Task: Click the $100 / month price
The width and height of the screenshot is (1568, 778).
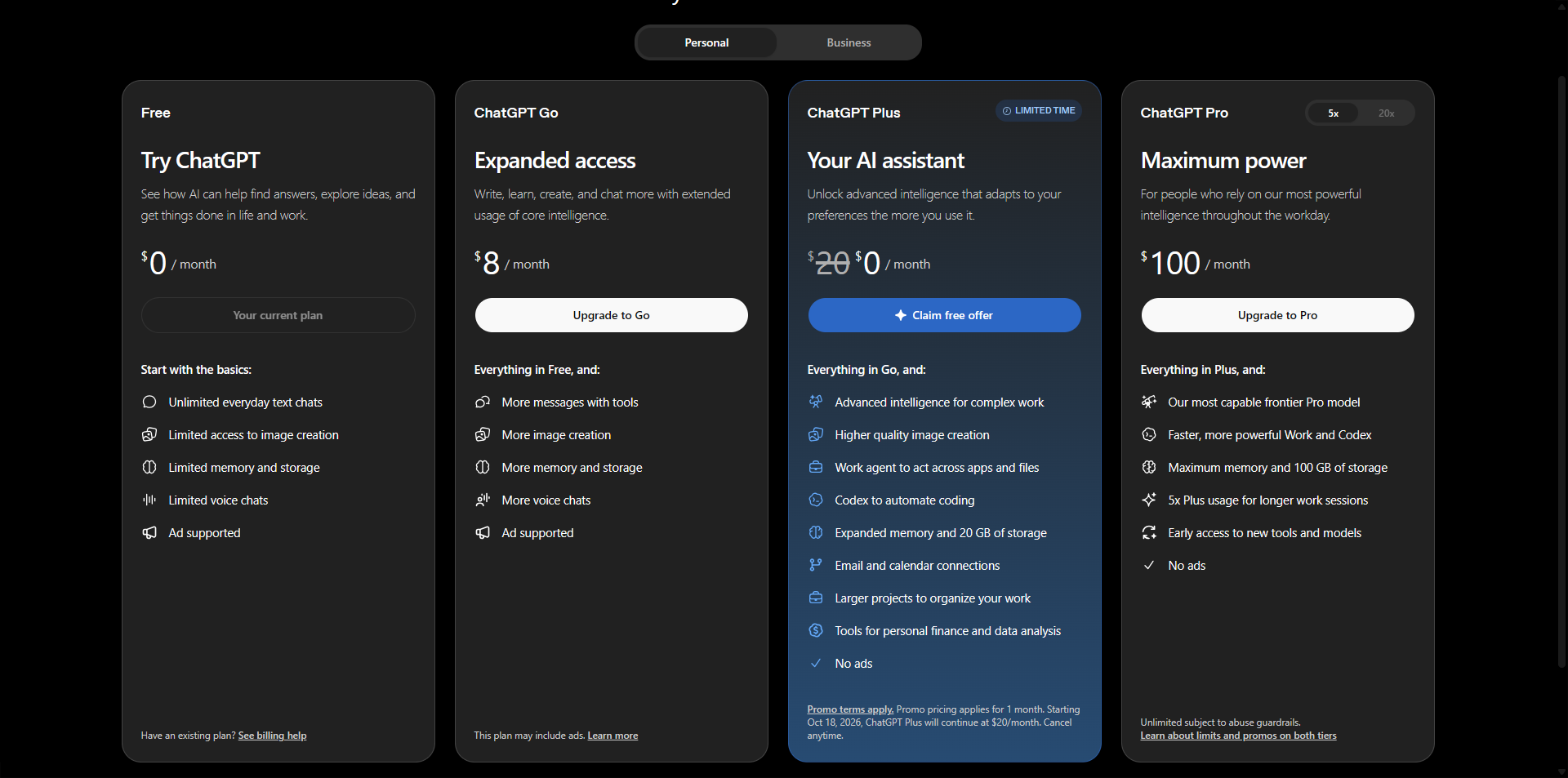Action: [1195, 263]
